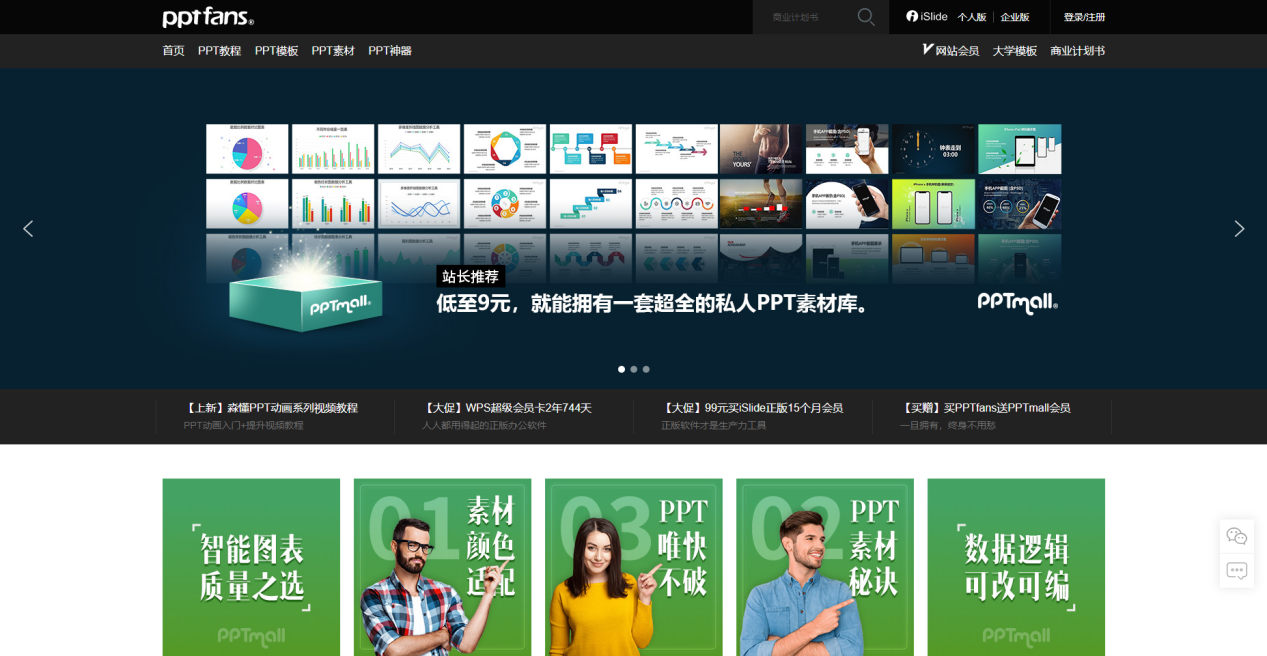Click the YOURS' photo thumbnail

tap(761, 149)
